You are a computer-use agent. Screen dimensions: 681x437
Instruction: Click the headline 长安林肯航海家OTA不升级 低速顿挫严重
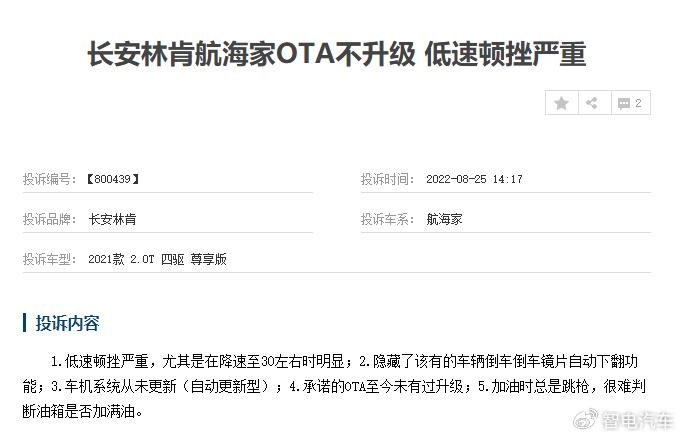click(x=337, y=54)
